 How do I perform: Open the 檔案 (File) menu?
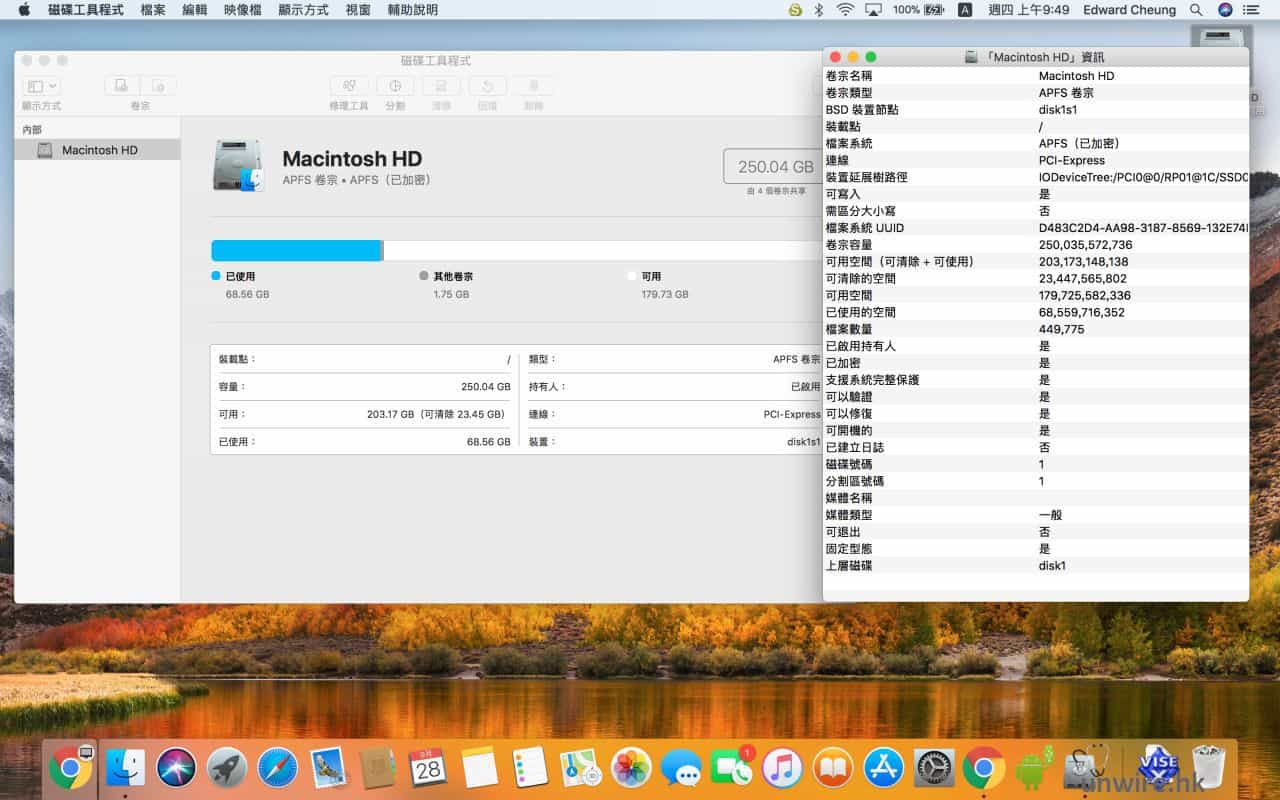pos(153,10)
